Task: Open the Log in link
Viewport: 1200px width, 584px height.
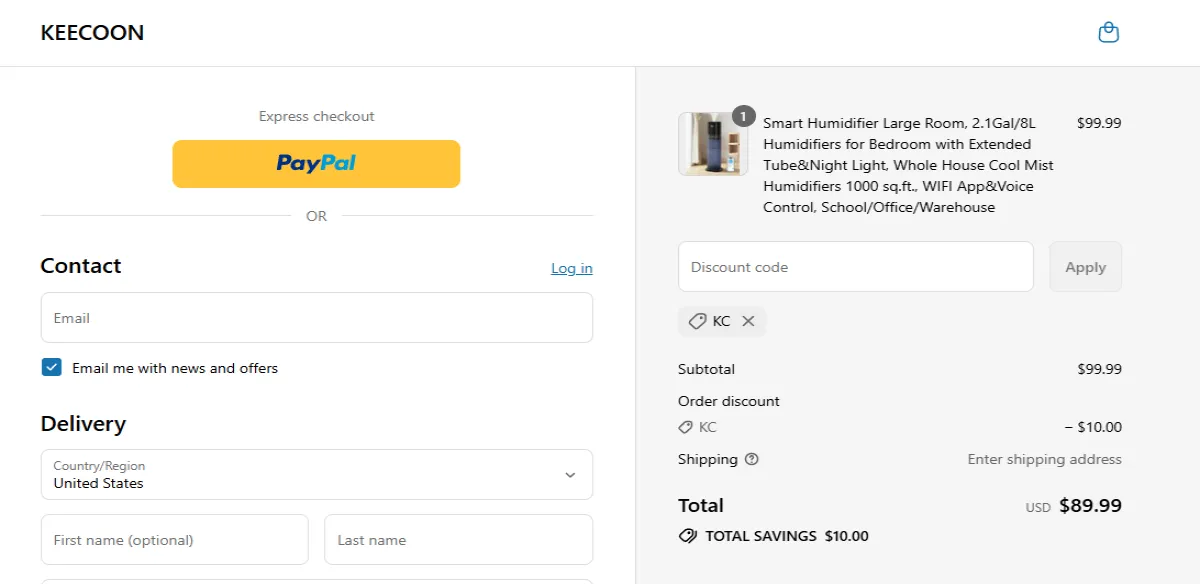Action: (x=571, y=268)
